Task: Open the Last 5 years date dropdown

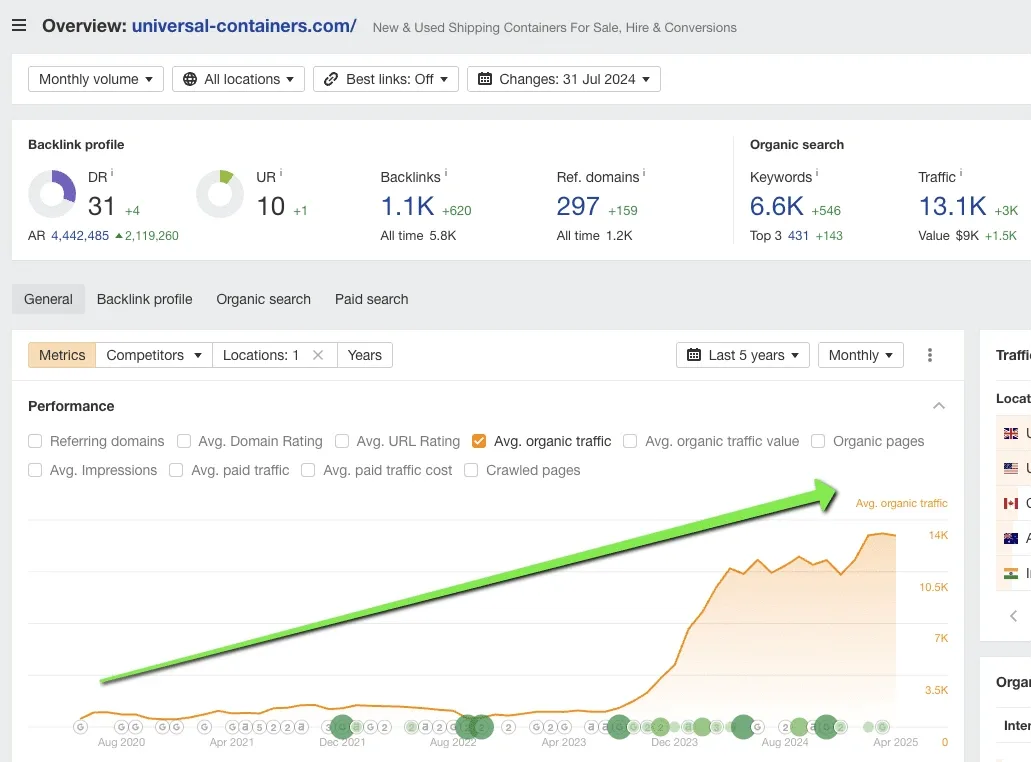Action: point(743,355)
